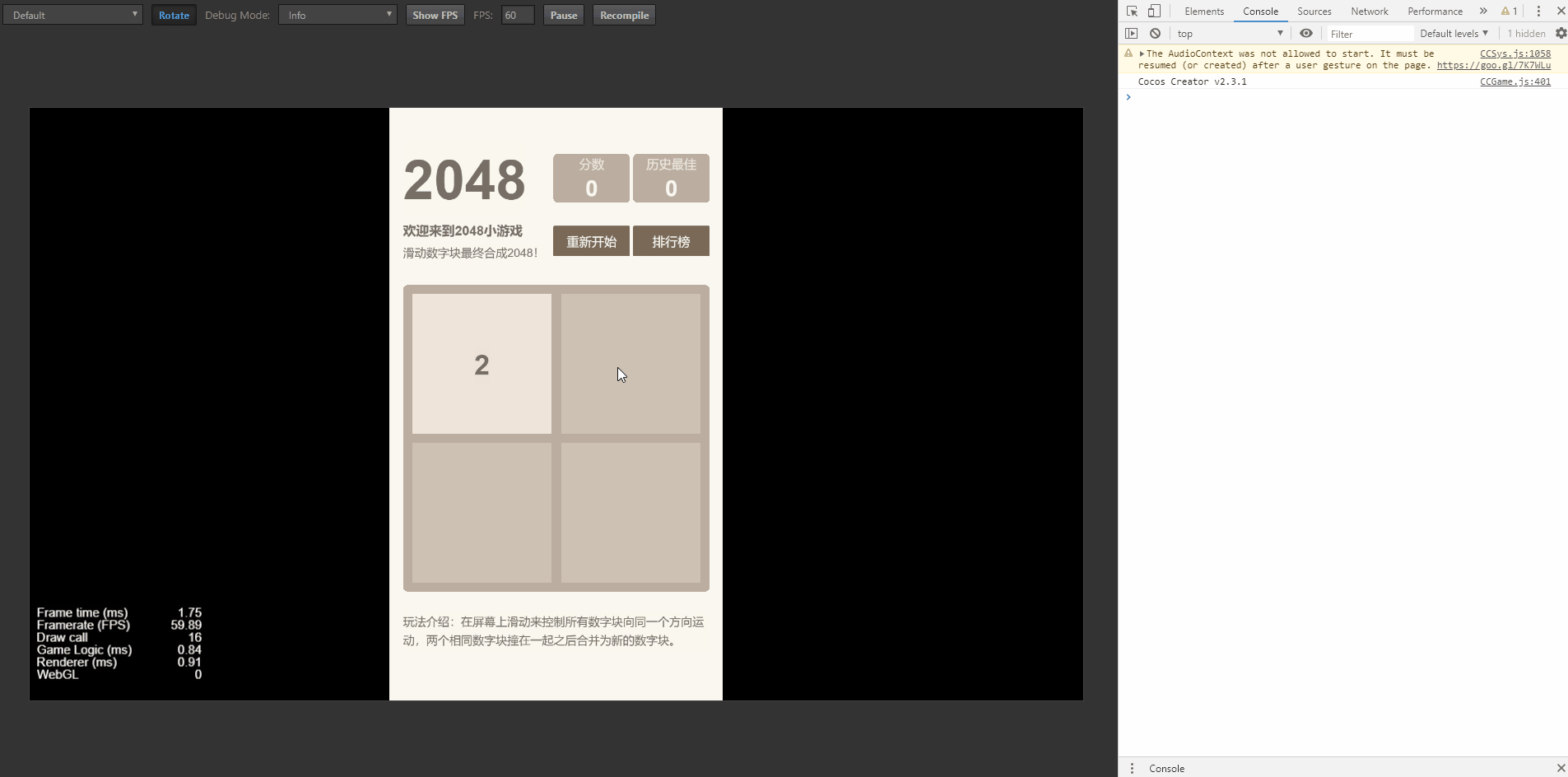Toggle the Show FPS button
This screenshot has width=1568, height=777.
point(435,15)
